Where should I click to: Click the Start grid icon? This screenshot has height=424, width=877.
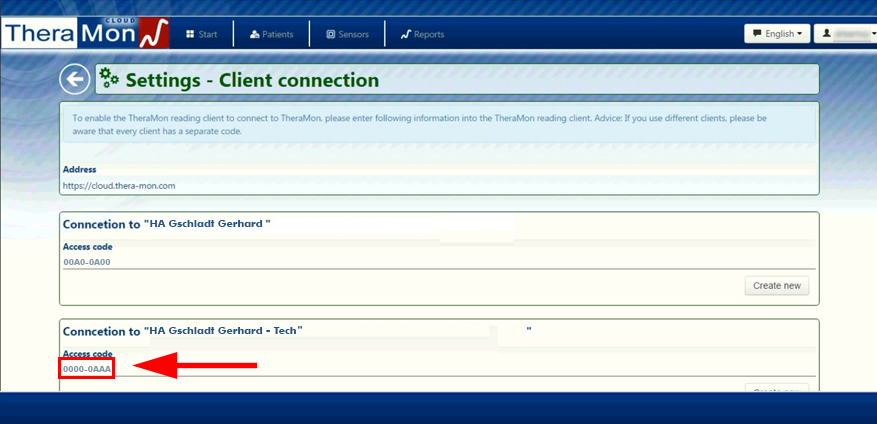[x=190, y=35]
